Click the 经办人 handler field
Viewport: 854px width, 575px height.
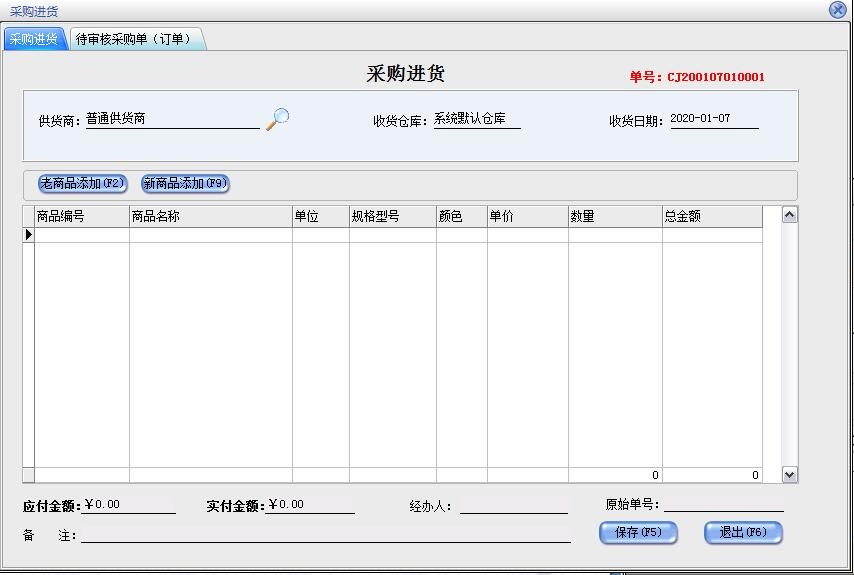tap(513, 505)
